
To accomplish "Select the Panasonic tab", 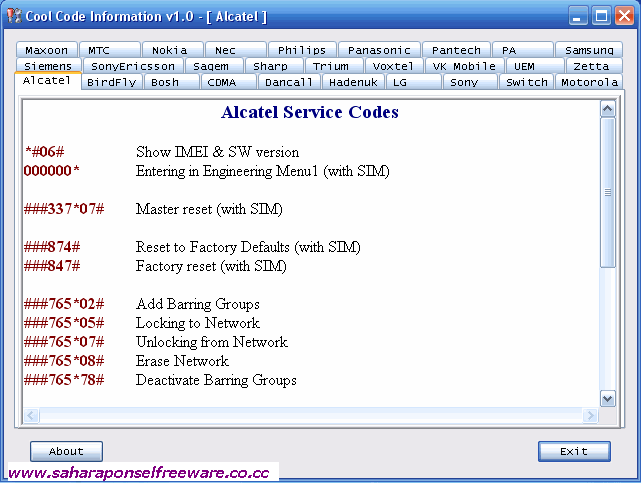I will coord(379,50).
